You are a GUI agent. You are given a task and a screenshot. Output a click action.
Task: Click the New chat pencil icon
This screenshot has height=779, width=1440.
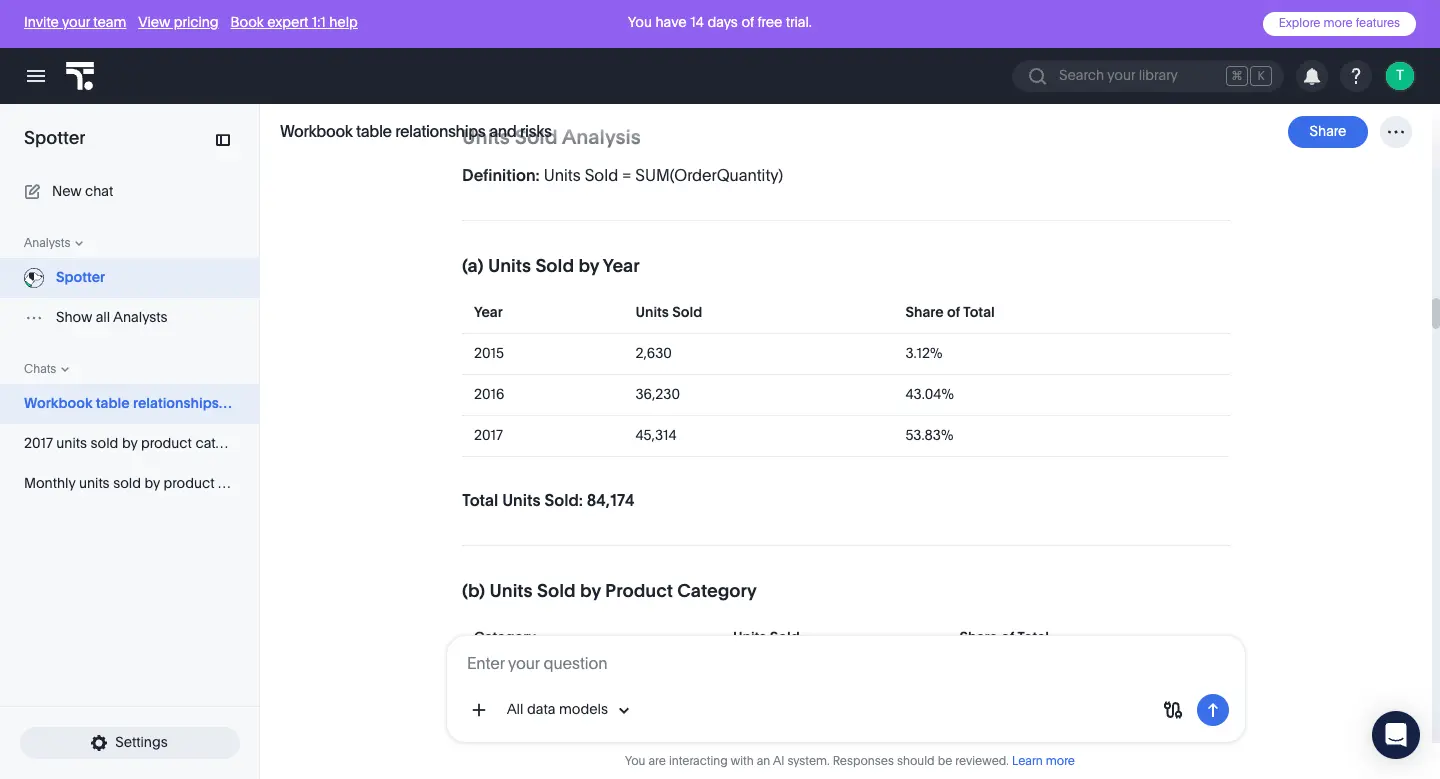point(33,191)
